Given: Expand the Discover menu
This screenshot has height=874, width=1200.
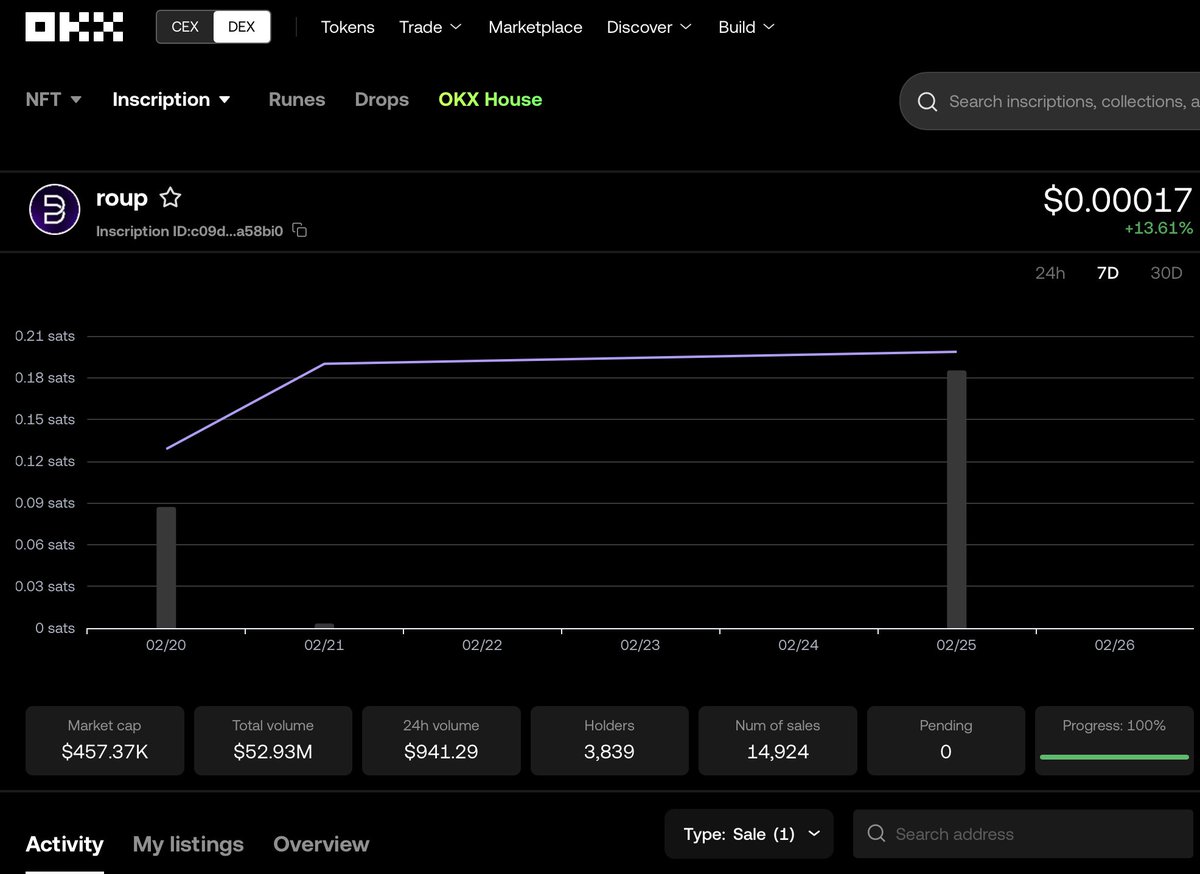Looking at the screenshot, I should coord(649,27).
